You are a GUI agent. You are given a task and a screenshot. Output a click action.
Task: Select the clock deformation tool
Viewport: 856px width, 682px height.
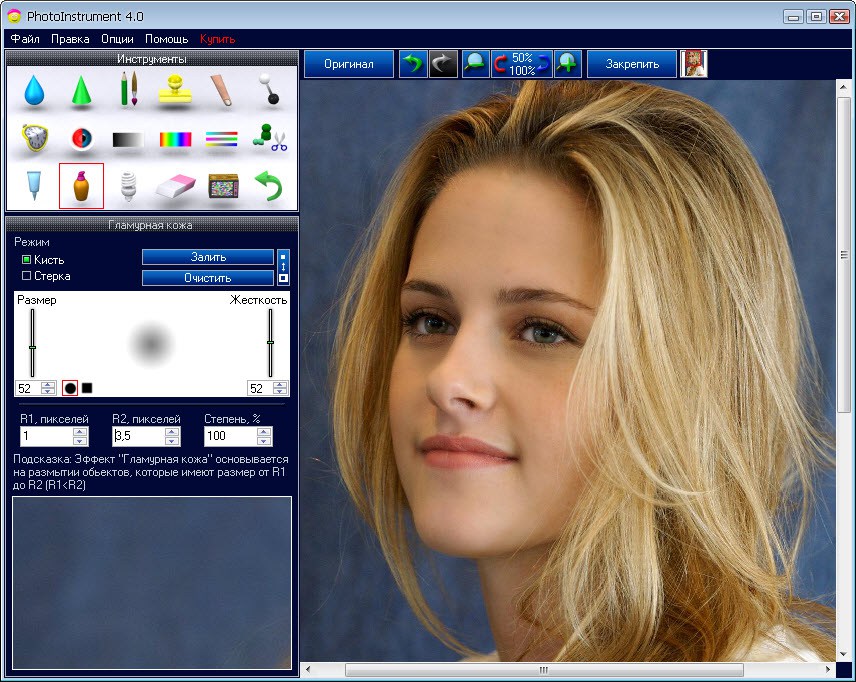tap(34, 137)
